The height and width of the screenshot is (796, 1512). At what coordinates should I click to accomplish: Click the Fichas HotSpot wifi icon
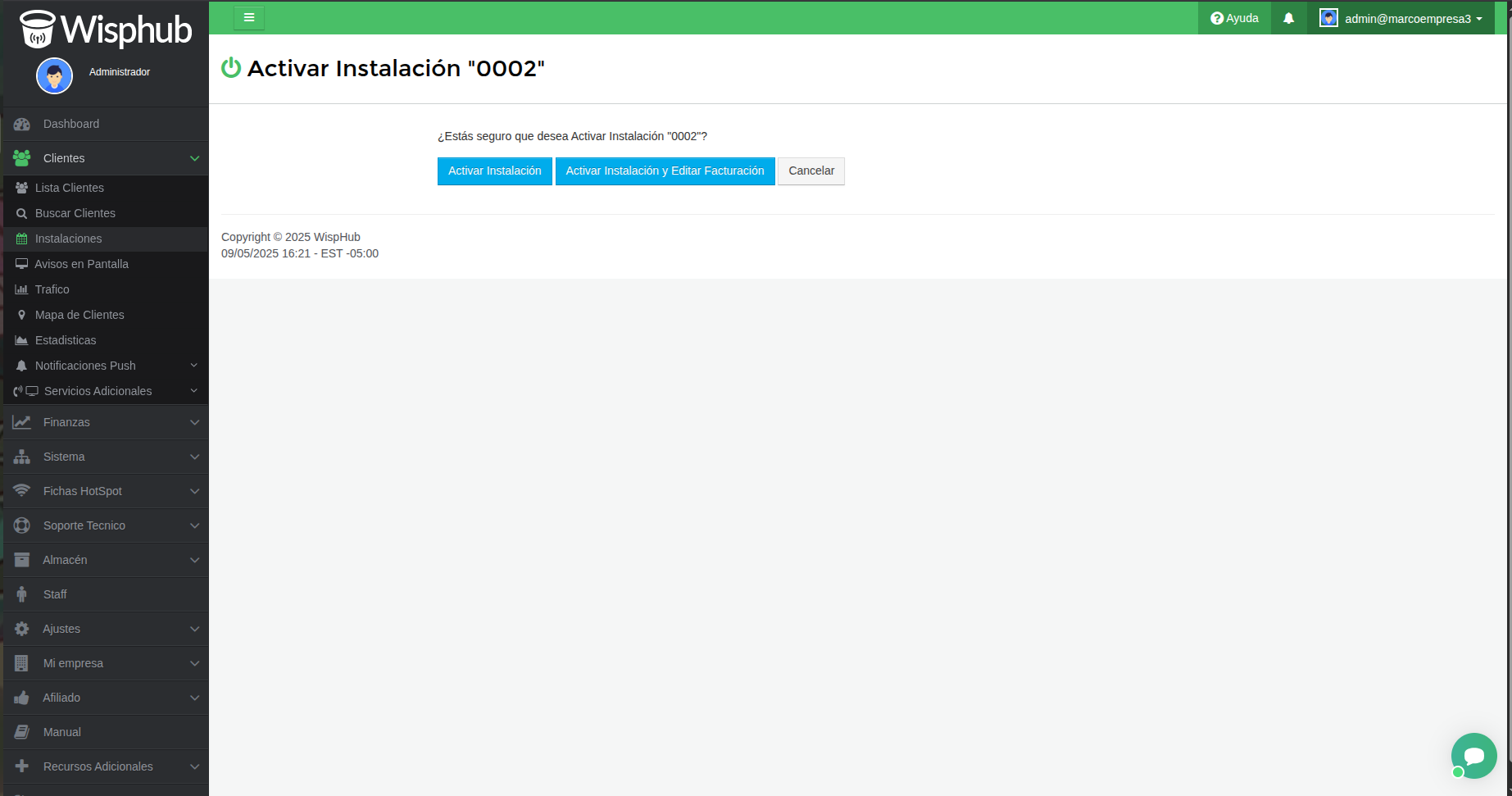click(x=22, y=491)
